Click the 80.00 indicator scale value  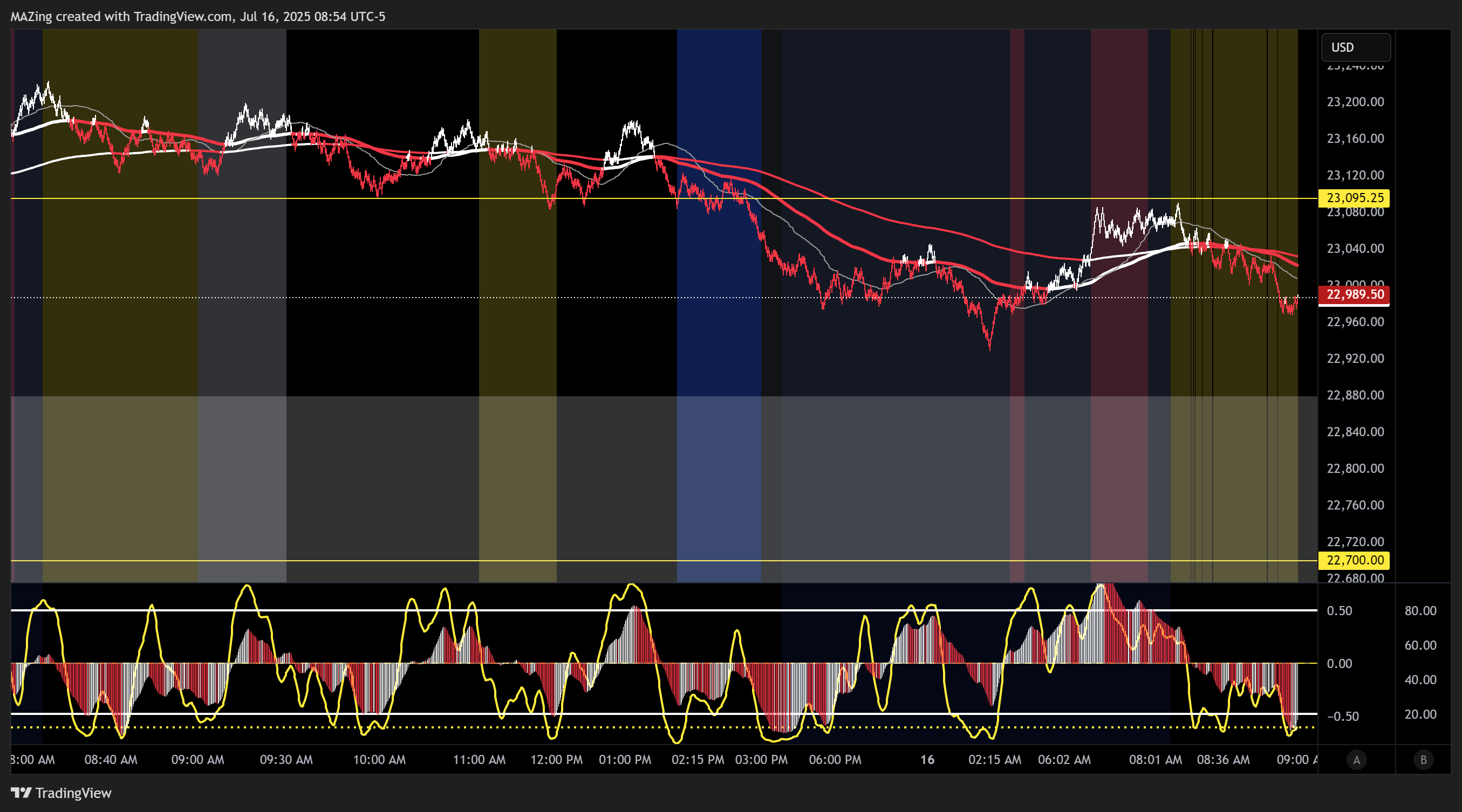(x=1420, y=611)
